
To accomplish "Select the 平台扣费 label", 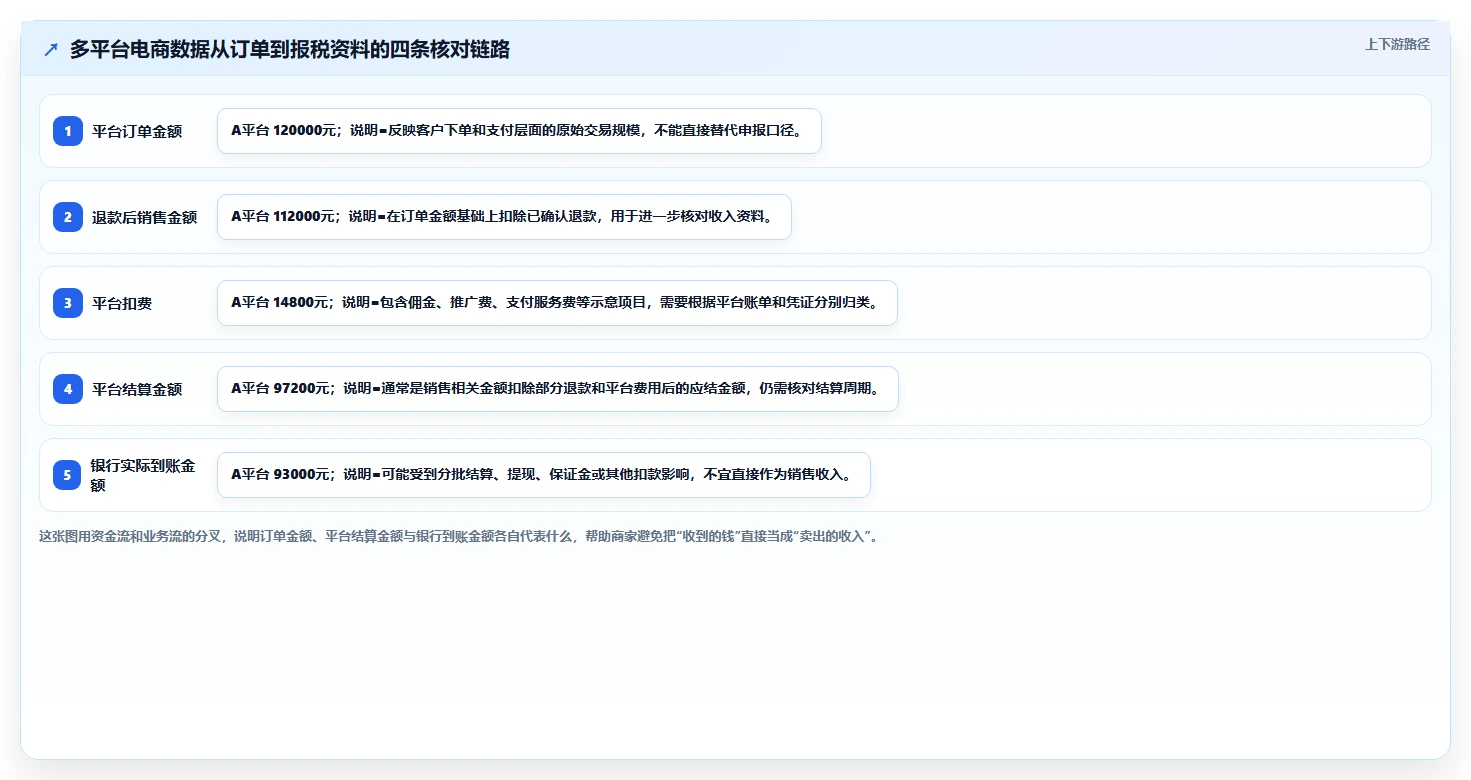I will tap(122, 303).
